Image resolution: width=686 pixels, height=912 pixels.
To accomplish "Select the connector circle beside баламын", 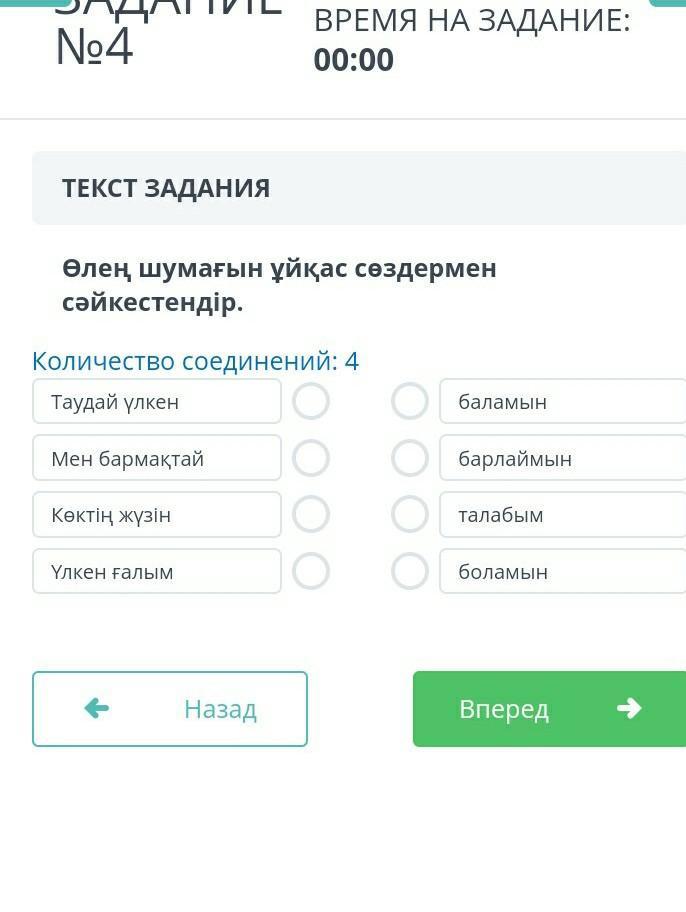I will coord(410,402).
